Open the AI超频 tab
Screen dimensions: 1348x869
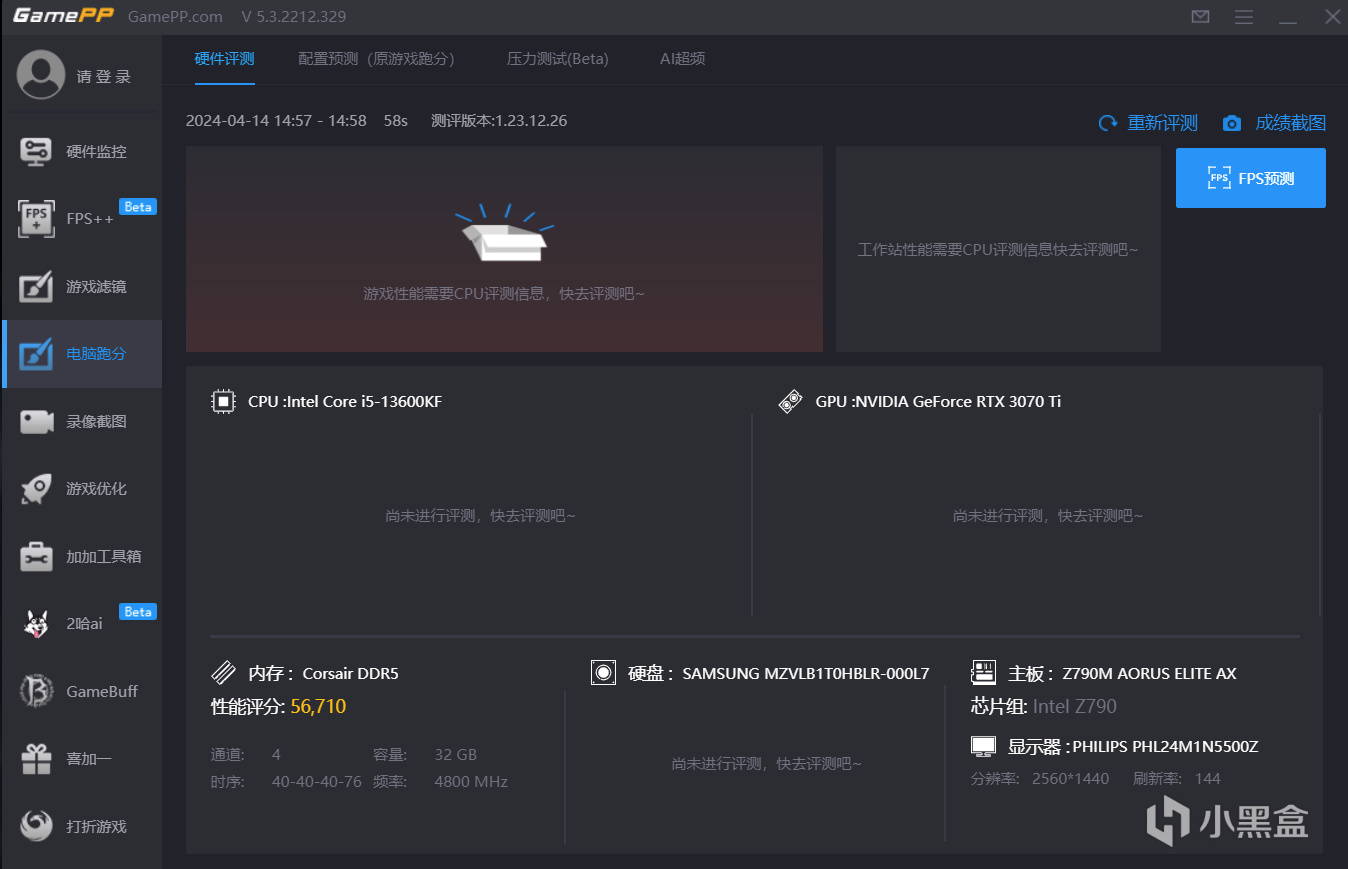click(683, 59)
